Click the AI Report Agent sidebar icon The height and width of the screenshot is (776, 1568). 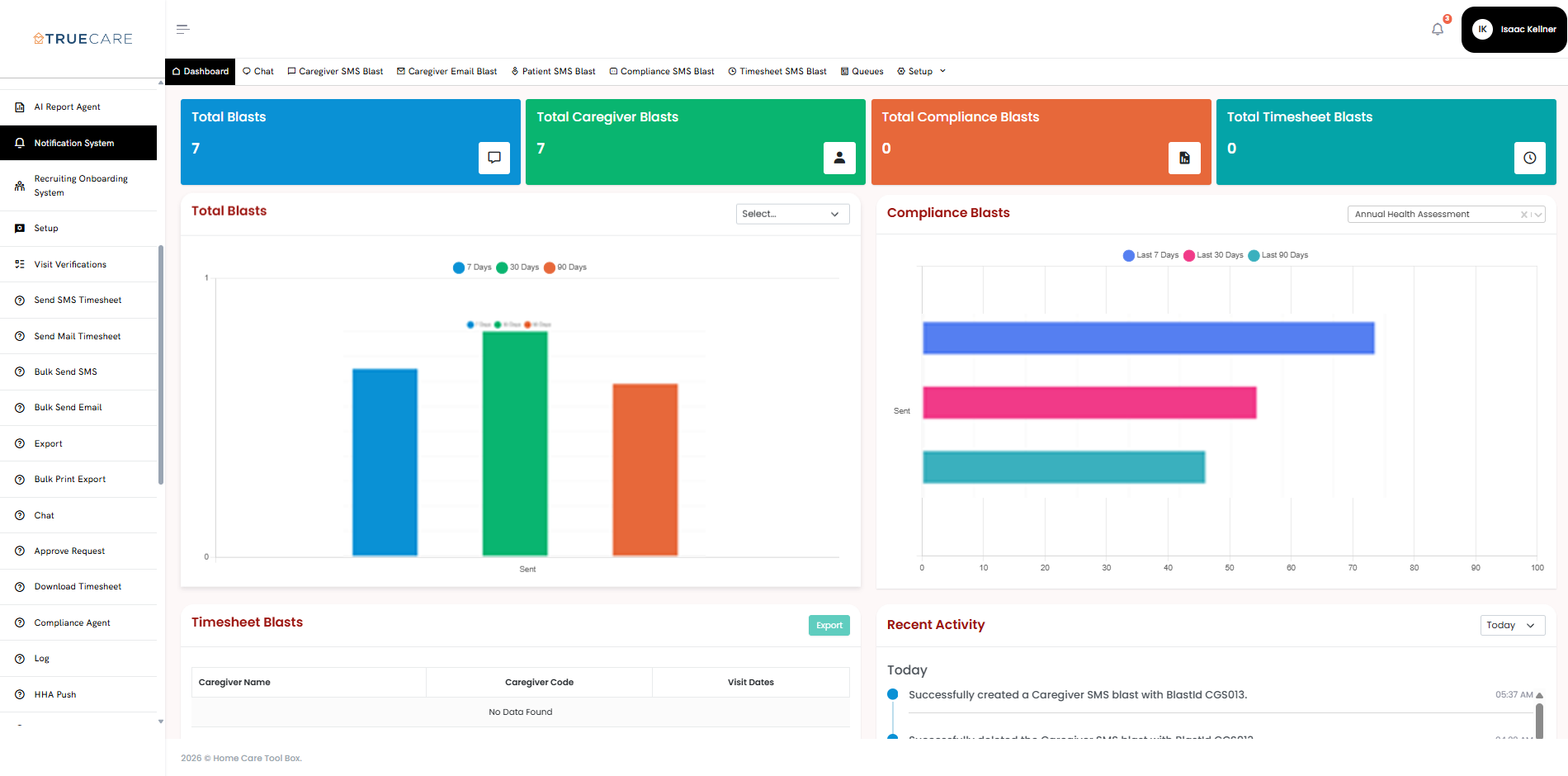(x=20, y=107)
